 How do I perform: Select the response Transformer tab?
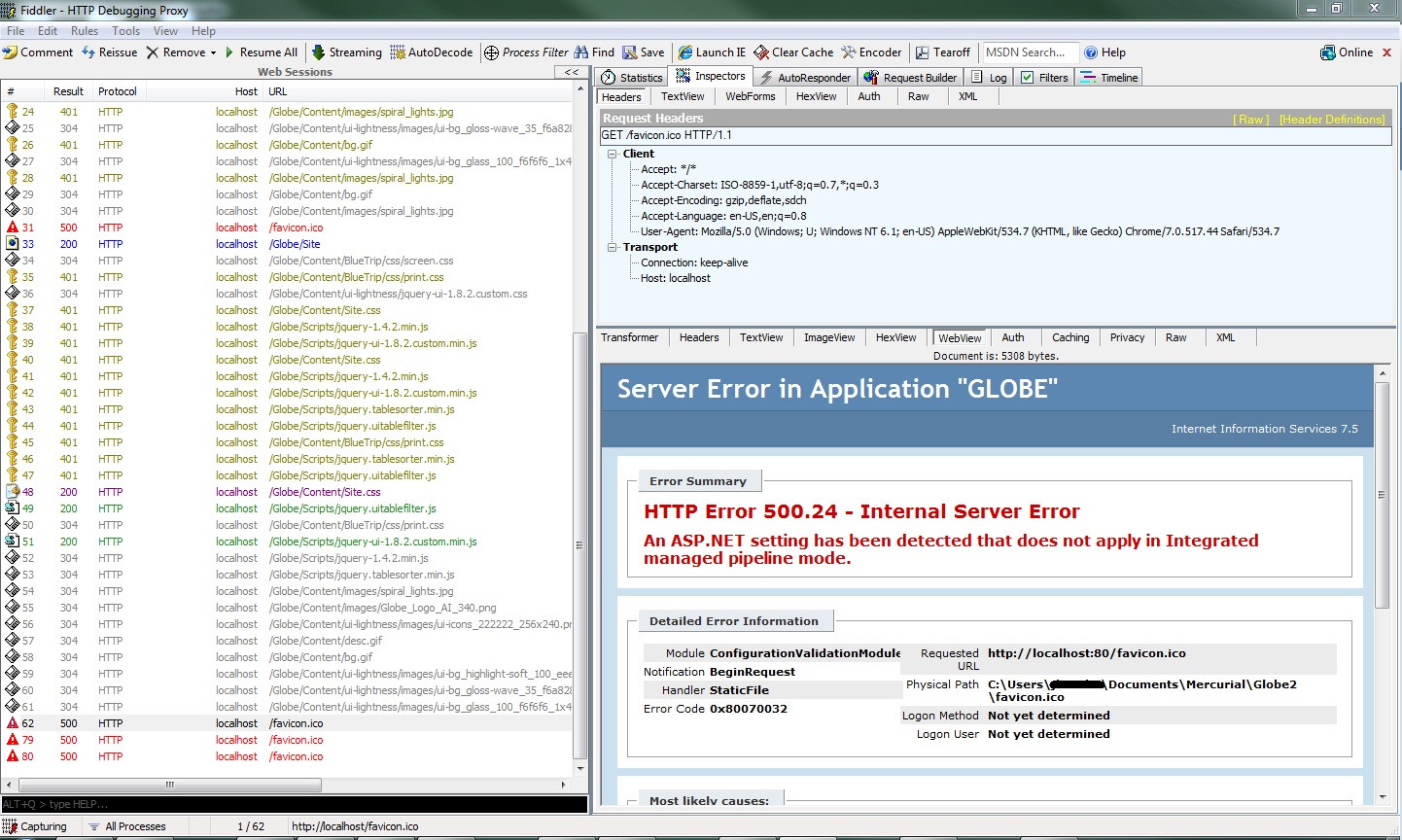pyautogui.click(x=629, y=337)
